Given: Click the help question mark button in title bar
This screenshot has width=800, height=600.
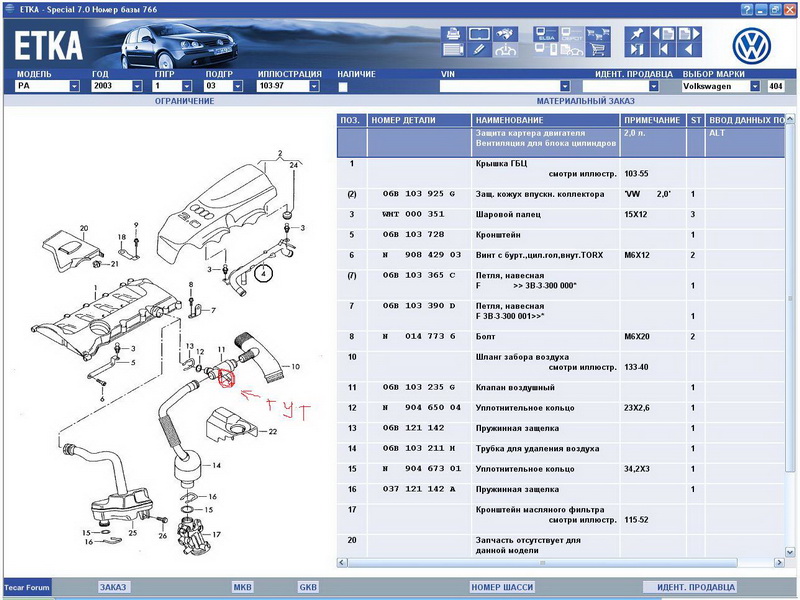Looking at the screenshot, I should tap(746, 9).
